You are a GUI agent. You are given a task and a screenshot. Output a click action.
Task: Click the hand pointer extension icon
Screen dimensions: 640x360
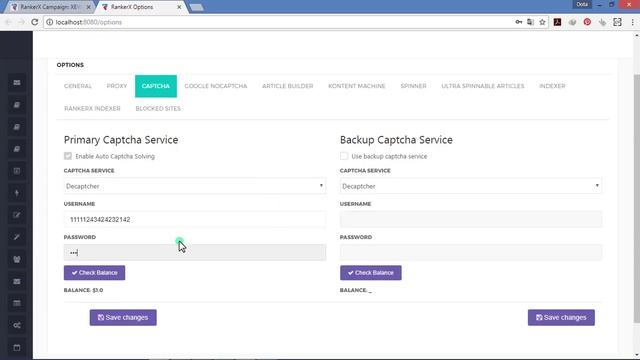click(602, 22)
